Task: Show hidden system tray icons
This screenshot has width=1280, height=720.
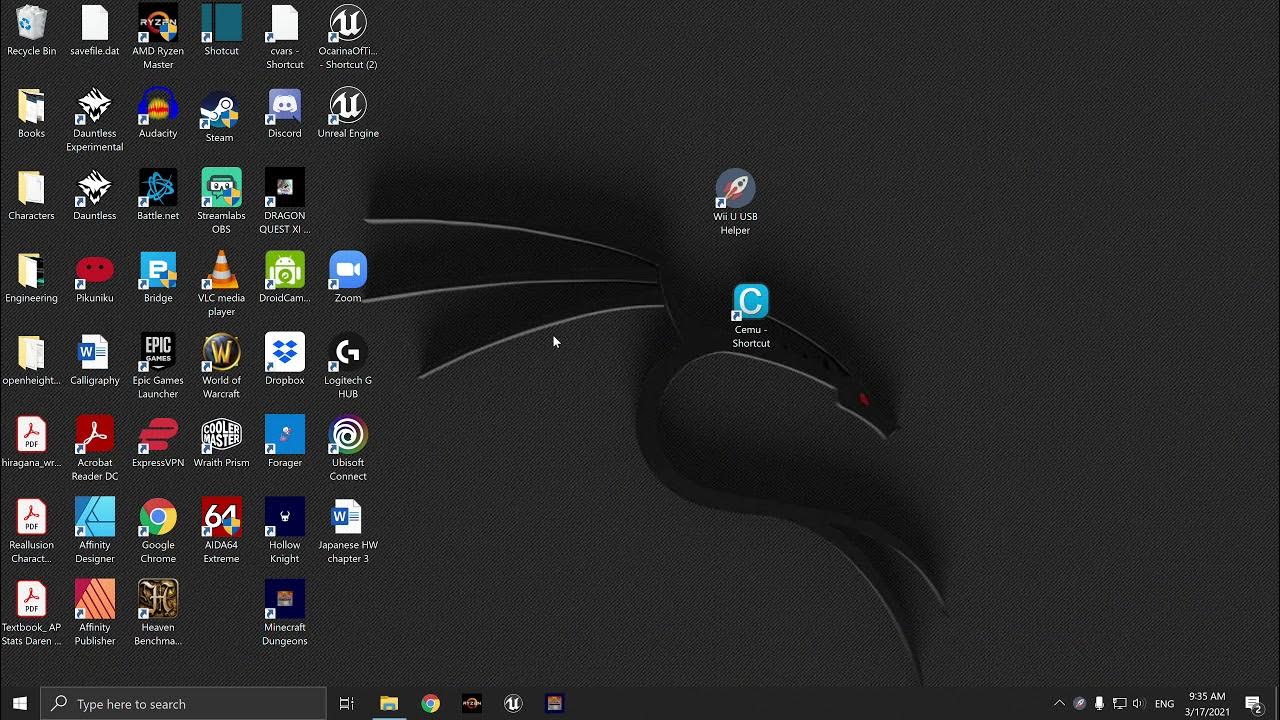Action: [1059, 704]
